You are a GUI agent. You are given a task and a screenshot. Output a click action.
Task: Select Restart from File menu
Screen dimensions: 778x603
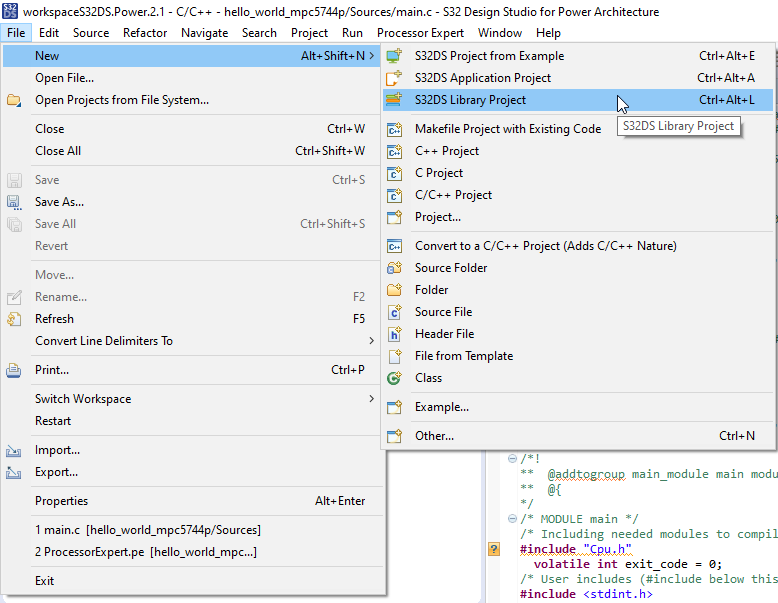193,421
